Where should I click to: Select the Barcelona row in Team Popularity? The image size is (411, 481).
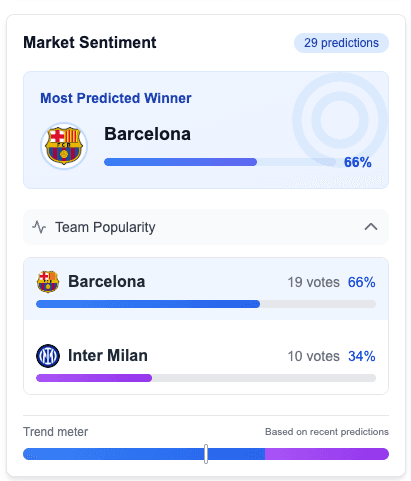(206, 289)
